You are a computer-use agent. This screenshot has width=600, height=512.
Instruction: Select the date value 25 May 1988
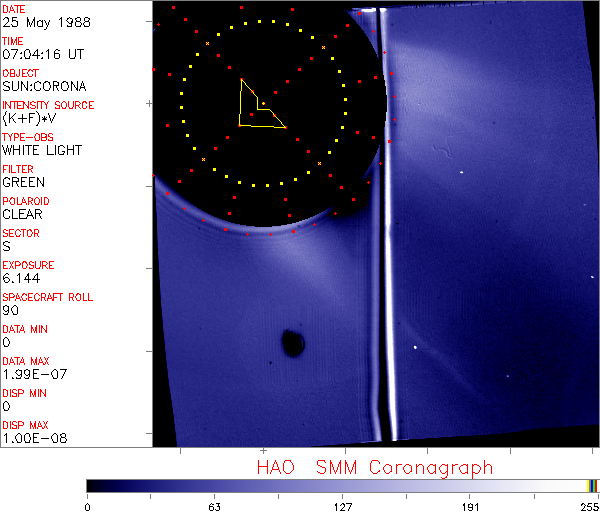pyautogui.click(x=37, y=23)
